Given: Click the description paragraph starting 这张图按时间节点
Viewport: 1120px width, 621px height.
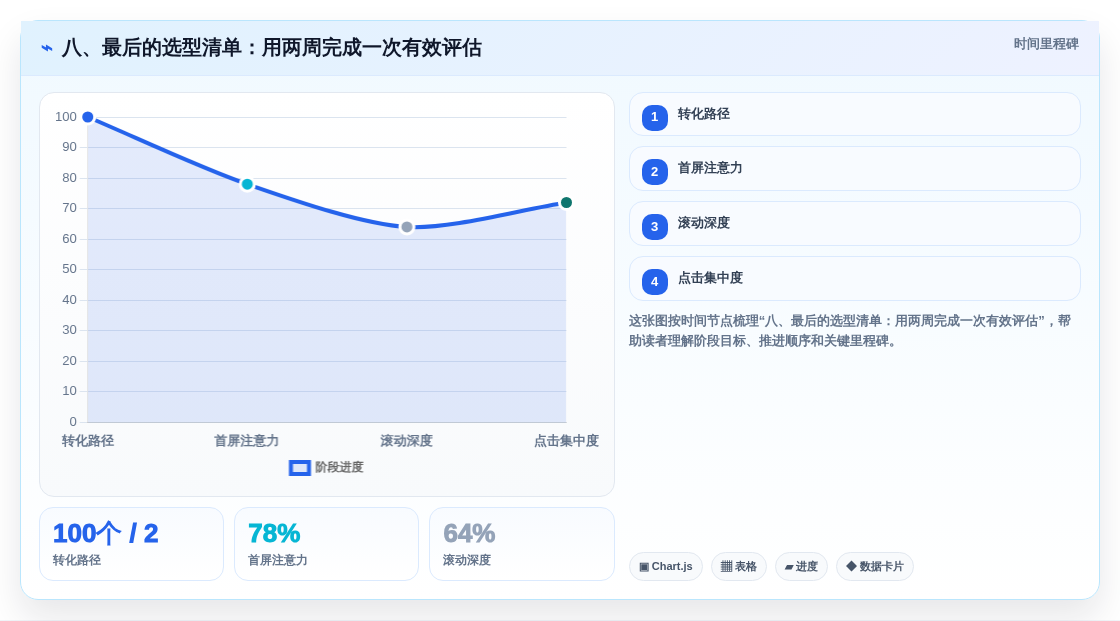Looking at the screenshot, I should (850, 331).
